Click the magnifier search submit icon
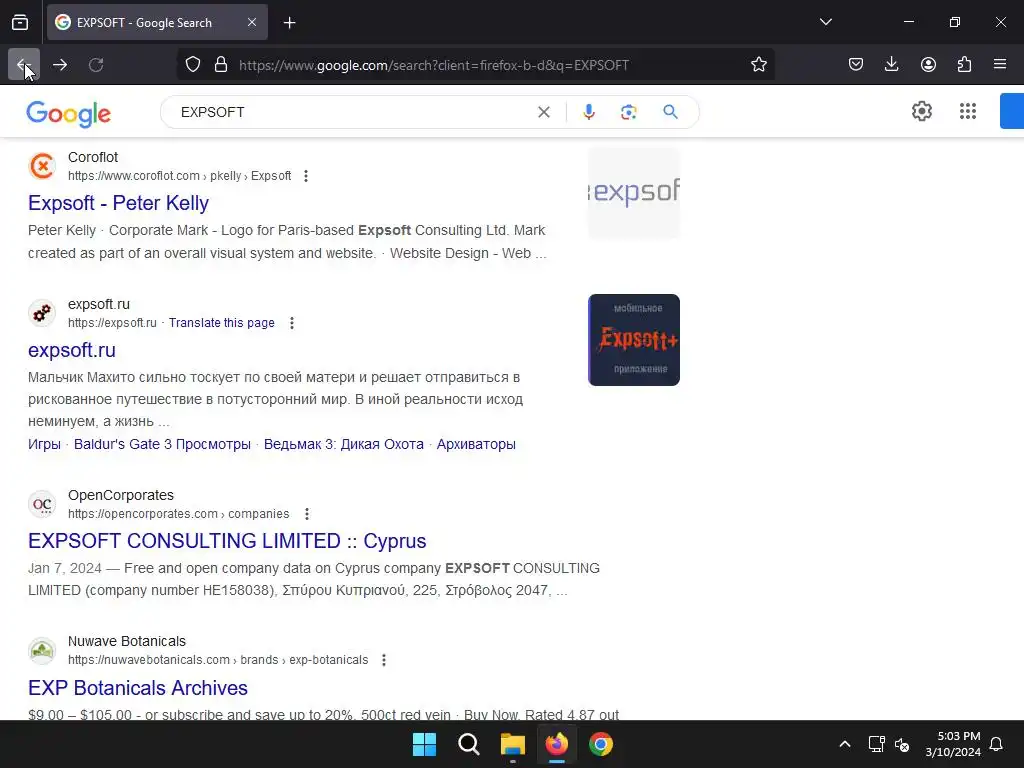This screenshot has width=1024, height=768. (671, 112)
